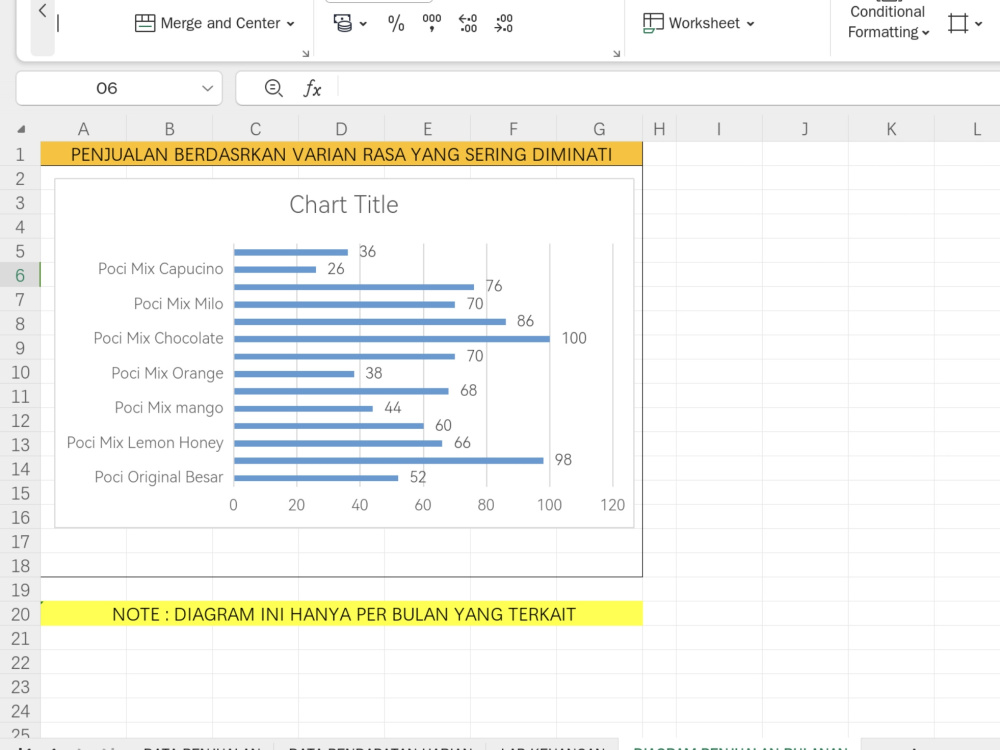Click the Poci Mix Chocolate axis label
Viewport: 1000px width, 750px height.
[159, 338]
